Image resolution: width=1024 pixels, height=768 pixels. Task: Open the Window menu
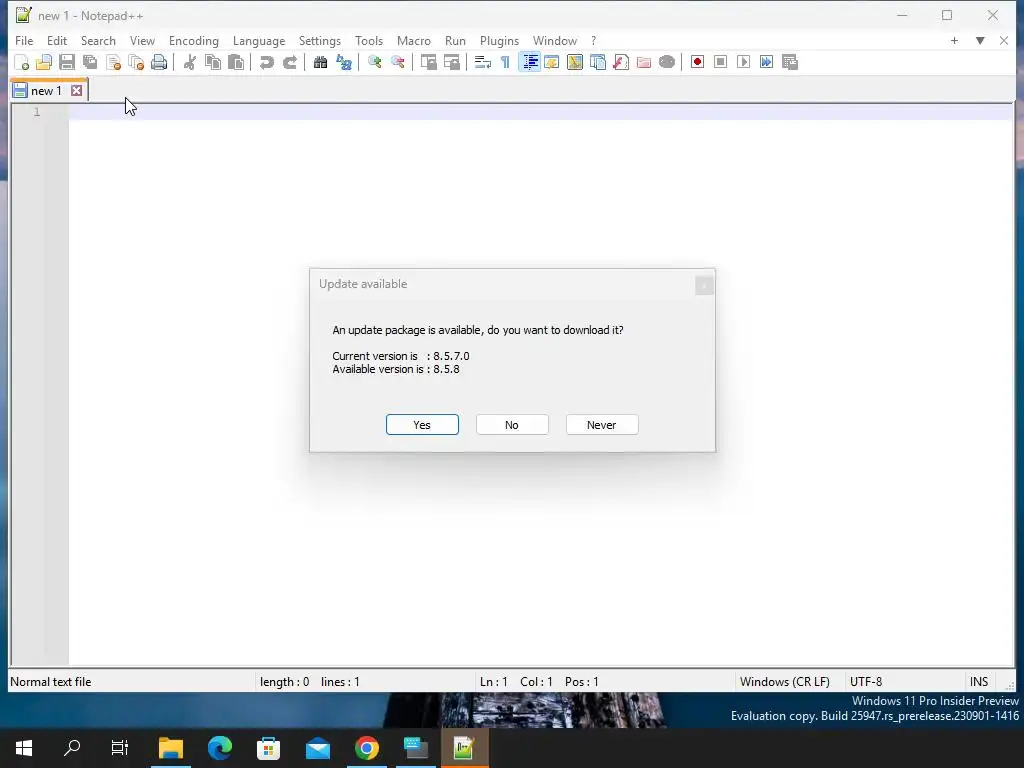554,40
